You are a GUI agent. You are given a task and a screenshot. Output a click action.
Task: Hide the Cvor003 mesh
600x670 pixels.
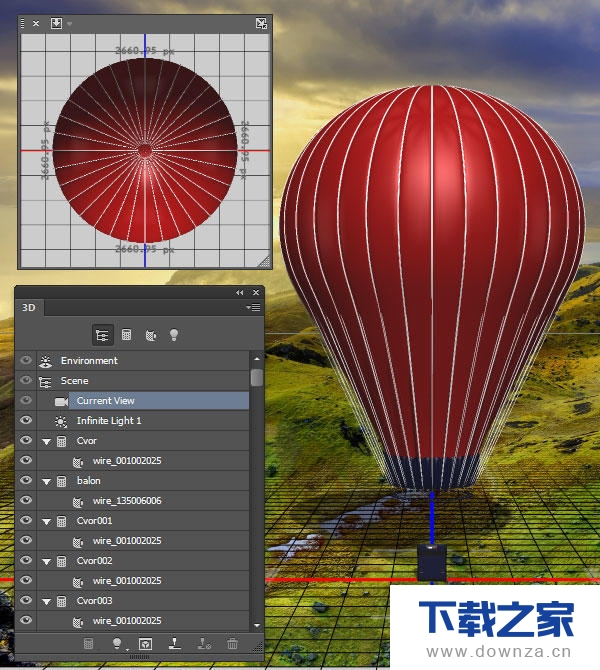pyautogui.click(x=26, y=600)
